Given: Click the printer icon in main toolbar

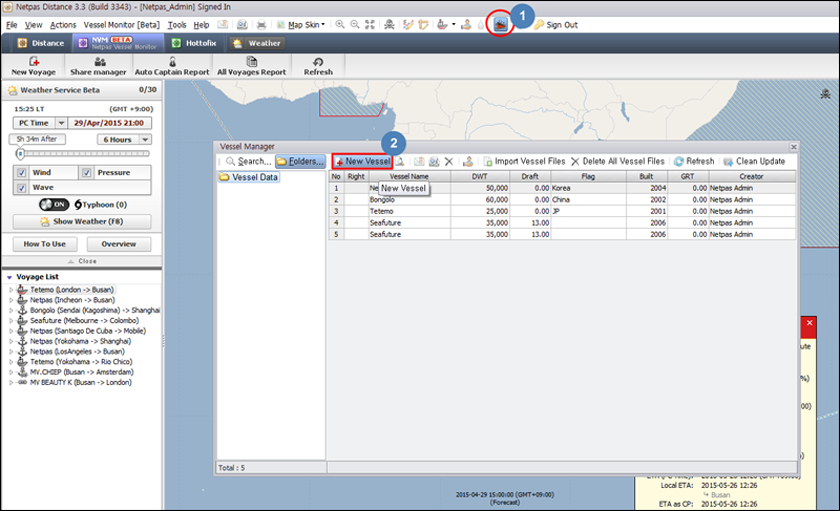Looking at the screenshot, I should (x=261, y=25).
